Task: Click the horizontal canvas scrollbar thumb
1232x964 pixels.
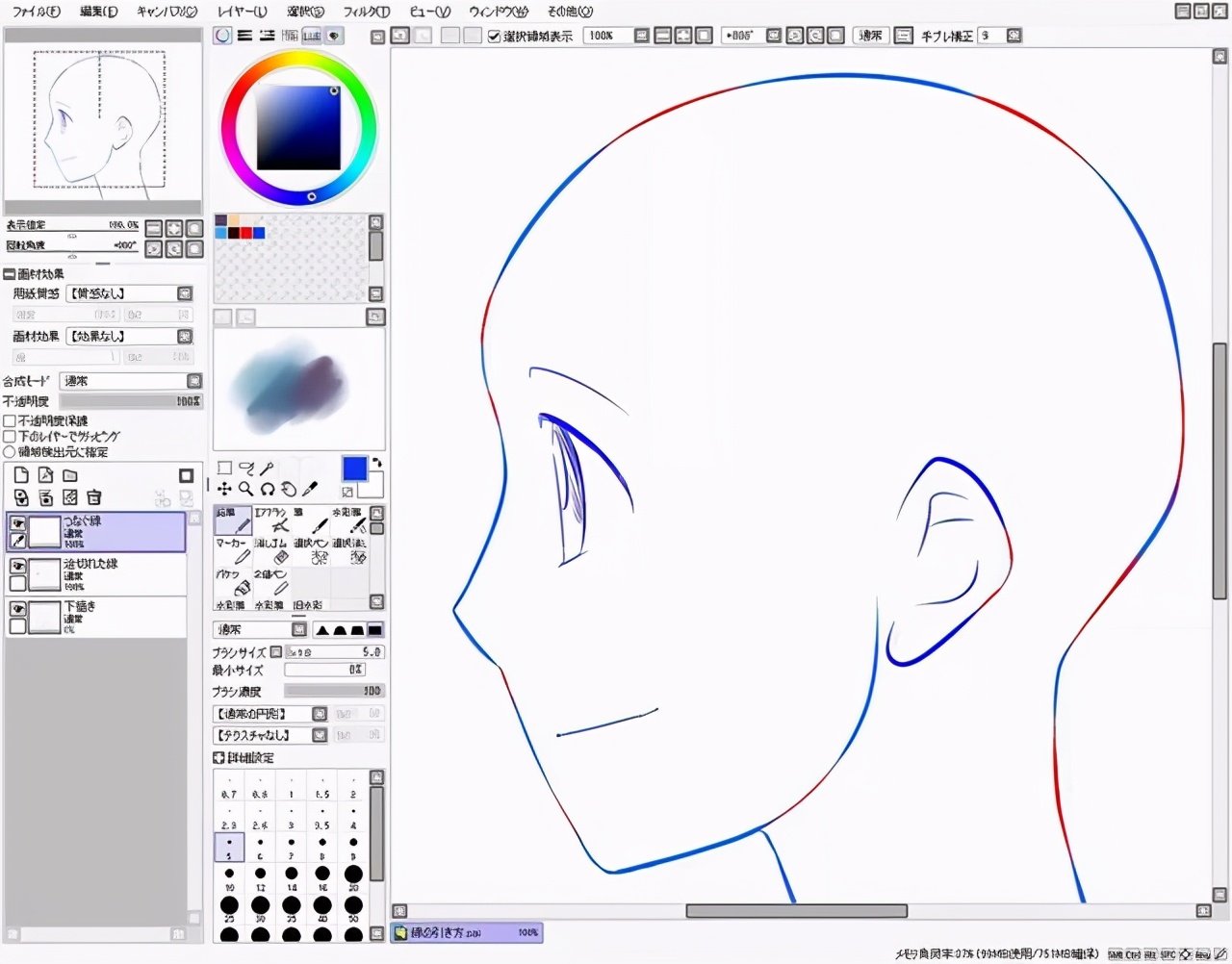Action: point(796,910)
